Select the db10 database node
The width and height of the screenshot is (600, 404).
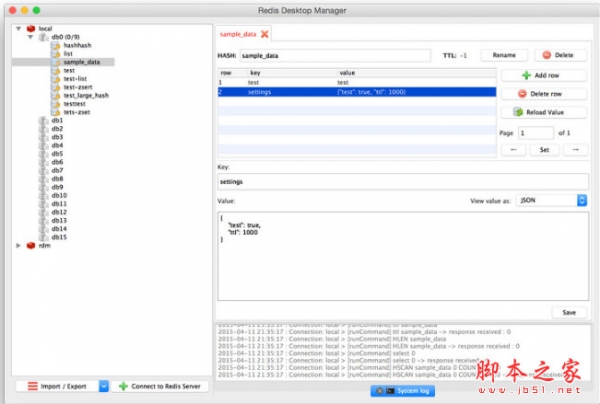59,195
